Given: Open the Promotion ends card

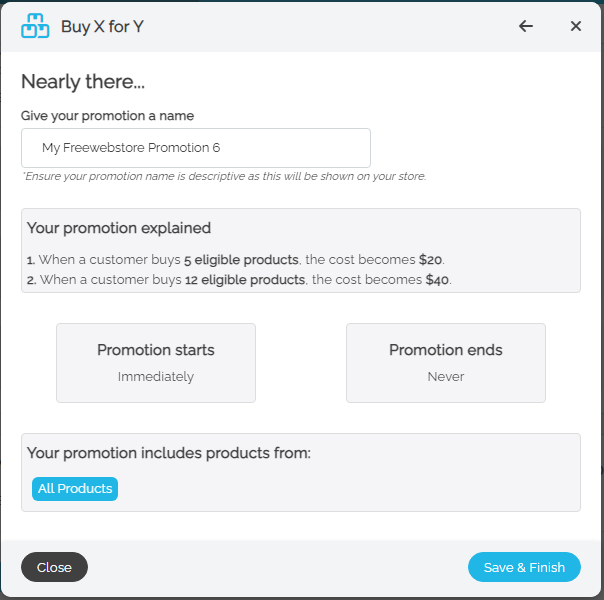Looking at the screenshot, I should pyautogui.click(x=446, y=362).
